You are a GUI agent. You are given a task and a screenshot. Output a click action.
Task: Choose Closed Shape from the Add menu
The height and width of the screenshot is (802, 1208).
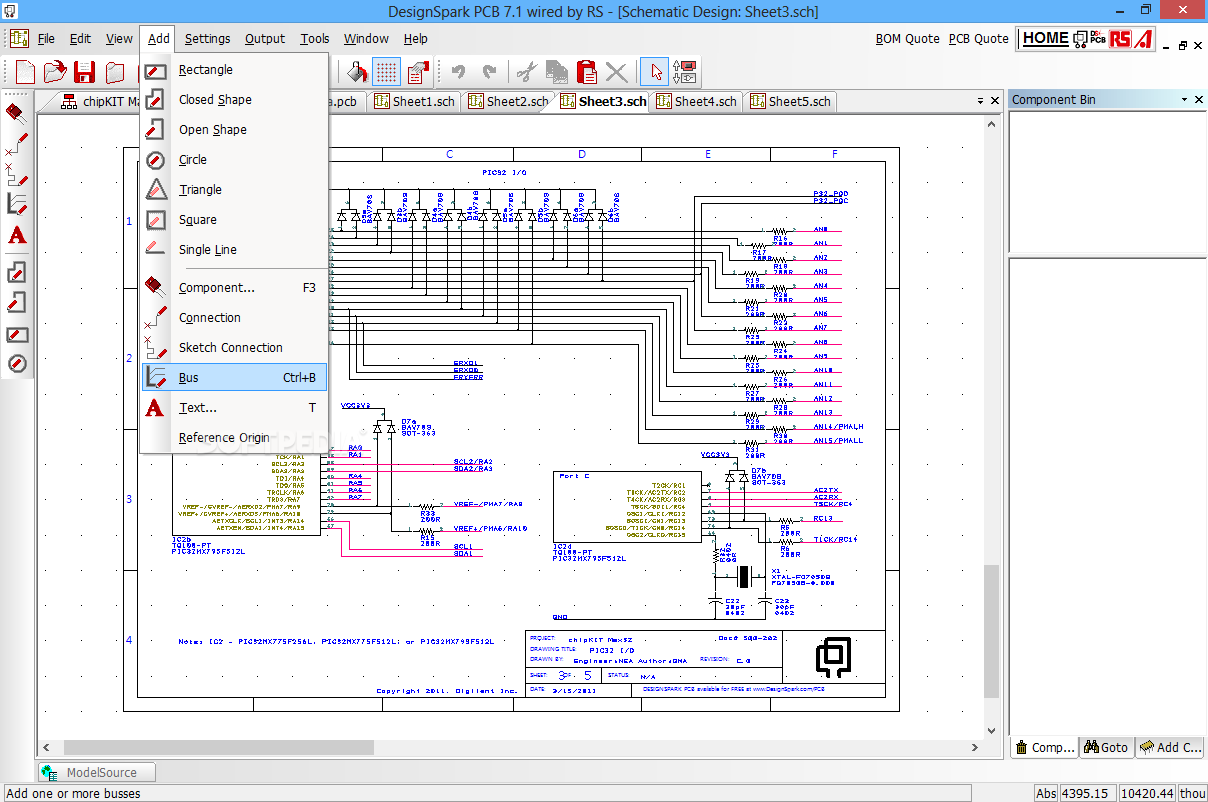click(x=234, y=100)
